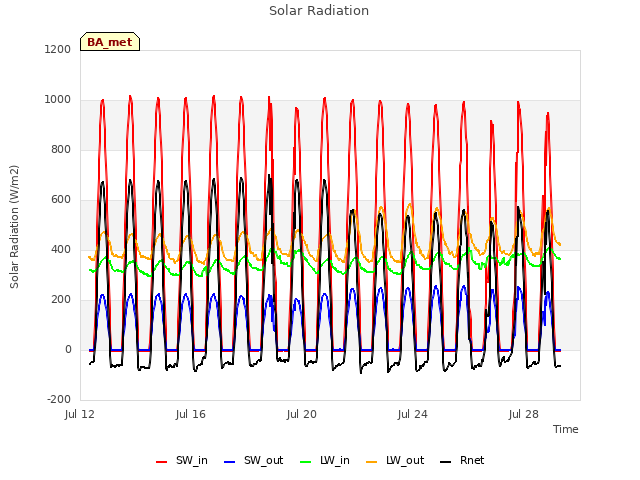Toggle the SW_out legend entry
Viewport: 640px width, 480px height.
[x=253, y=461]
